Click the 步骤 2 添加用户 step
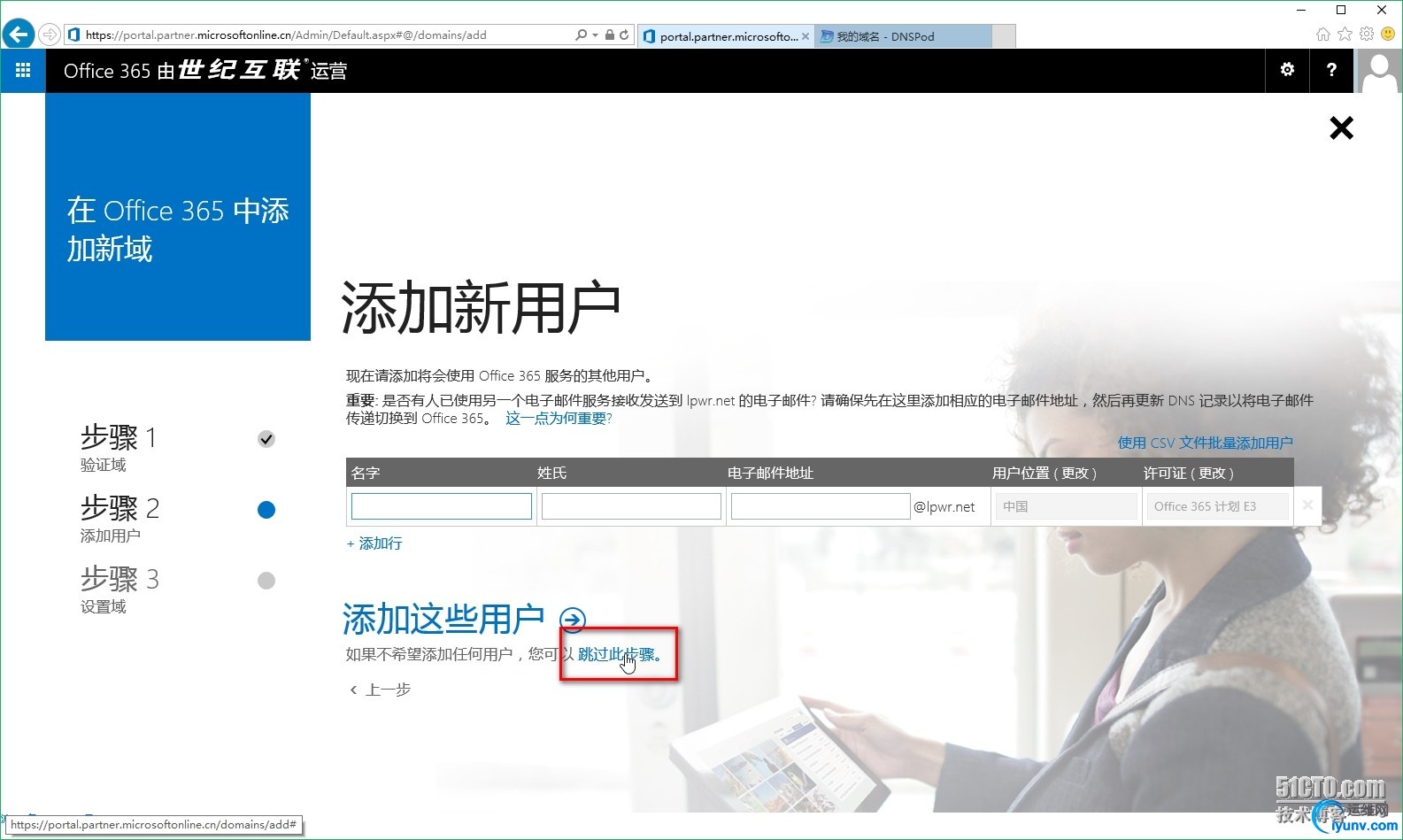1403x840 pixels. (x=177, y=519)
